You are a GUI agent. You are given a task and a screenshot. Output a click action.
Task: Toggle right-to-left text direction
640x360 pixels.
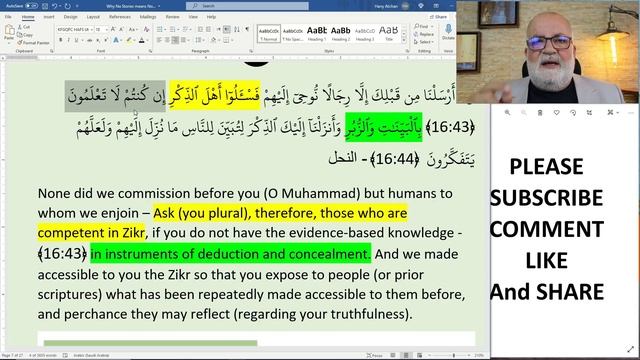pos(227,29)
